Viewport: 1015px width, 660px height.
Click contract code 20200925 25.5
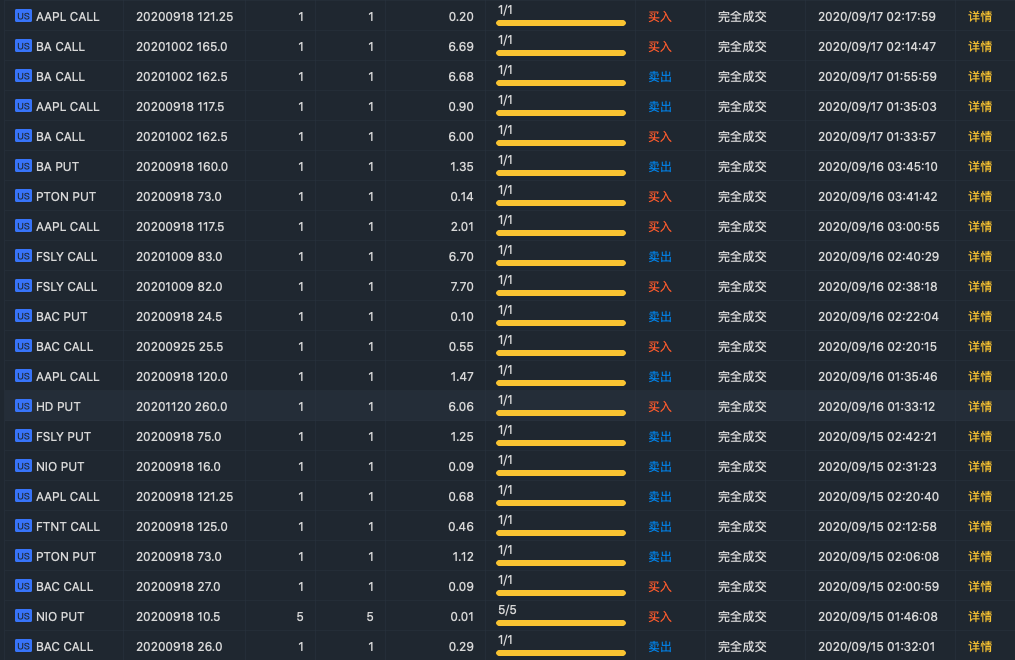coord(180,347)
